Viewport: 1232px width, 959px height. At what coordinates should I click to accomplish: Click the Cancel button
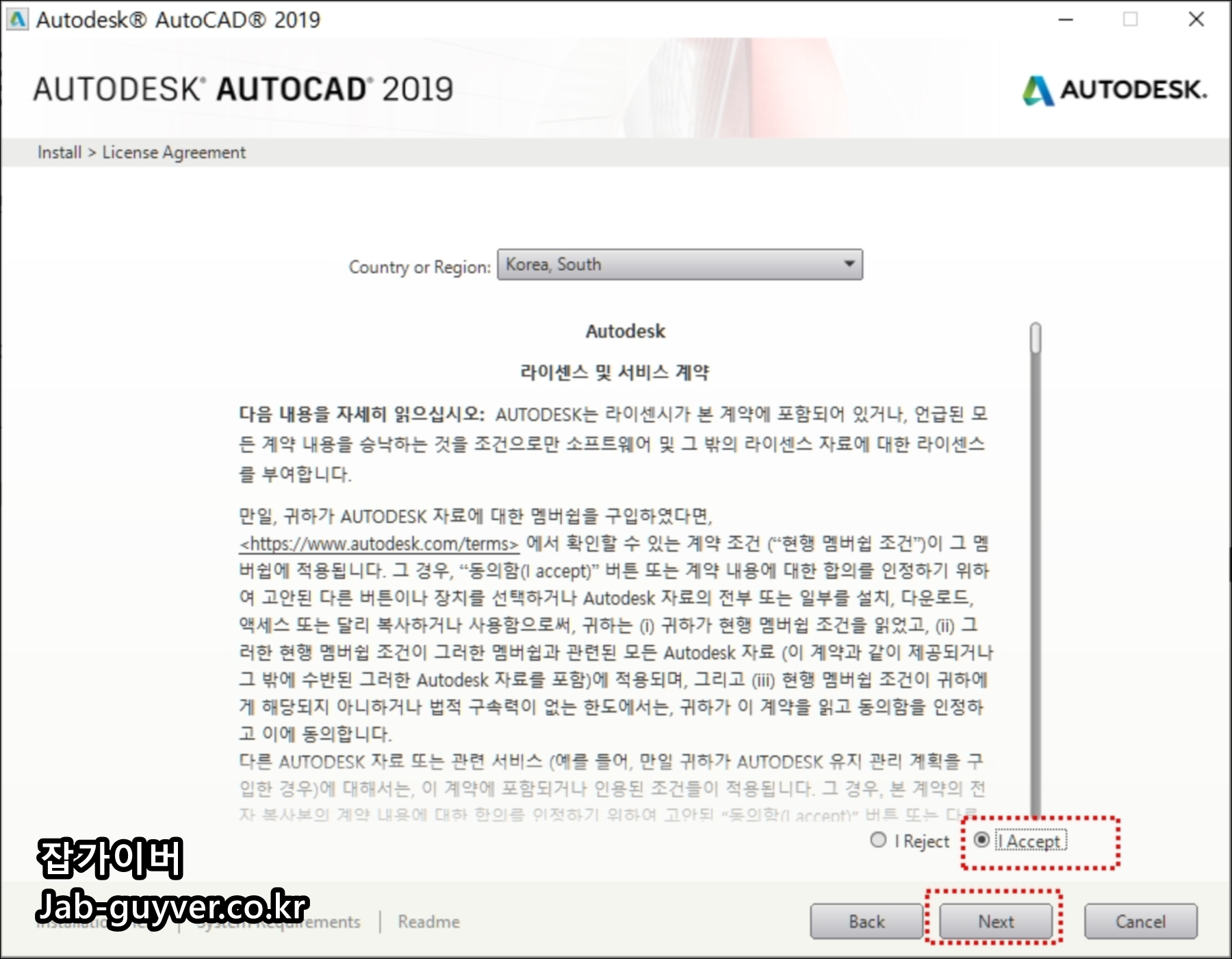[x=1140, y=921]
